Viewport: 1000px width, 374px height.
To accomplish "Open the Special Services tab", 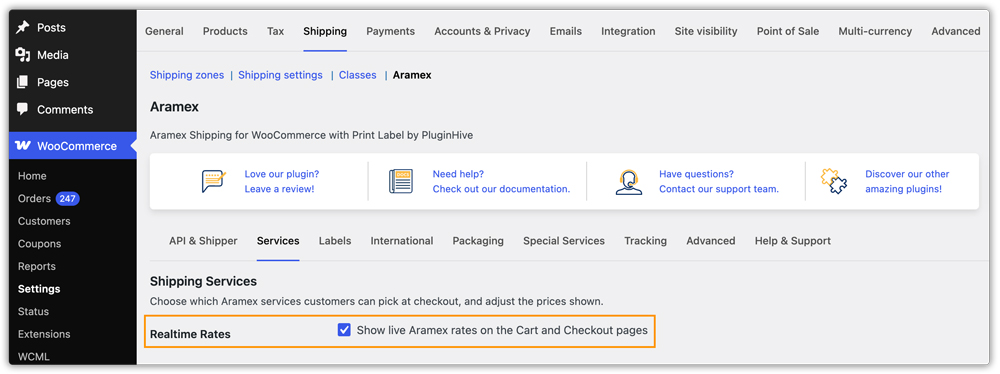I will click(564, 241).
